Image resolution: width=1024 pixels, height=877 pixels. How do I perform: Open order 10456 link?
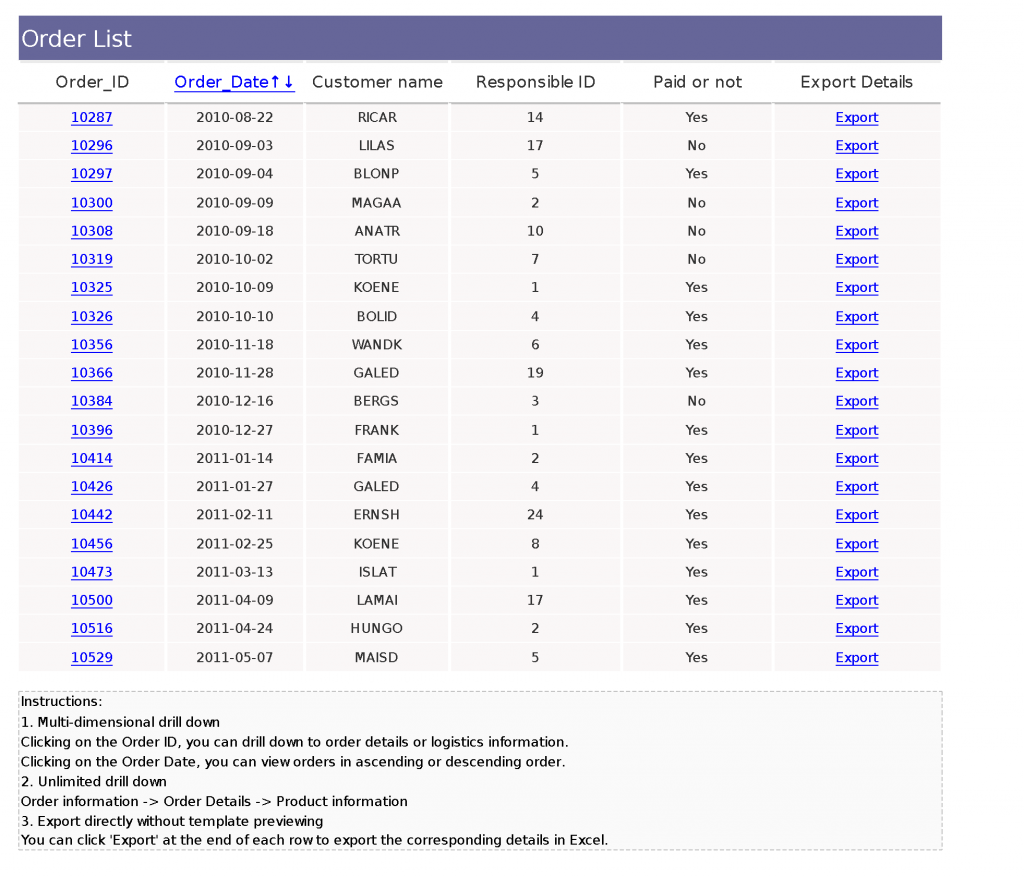point(91,544)
